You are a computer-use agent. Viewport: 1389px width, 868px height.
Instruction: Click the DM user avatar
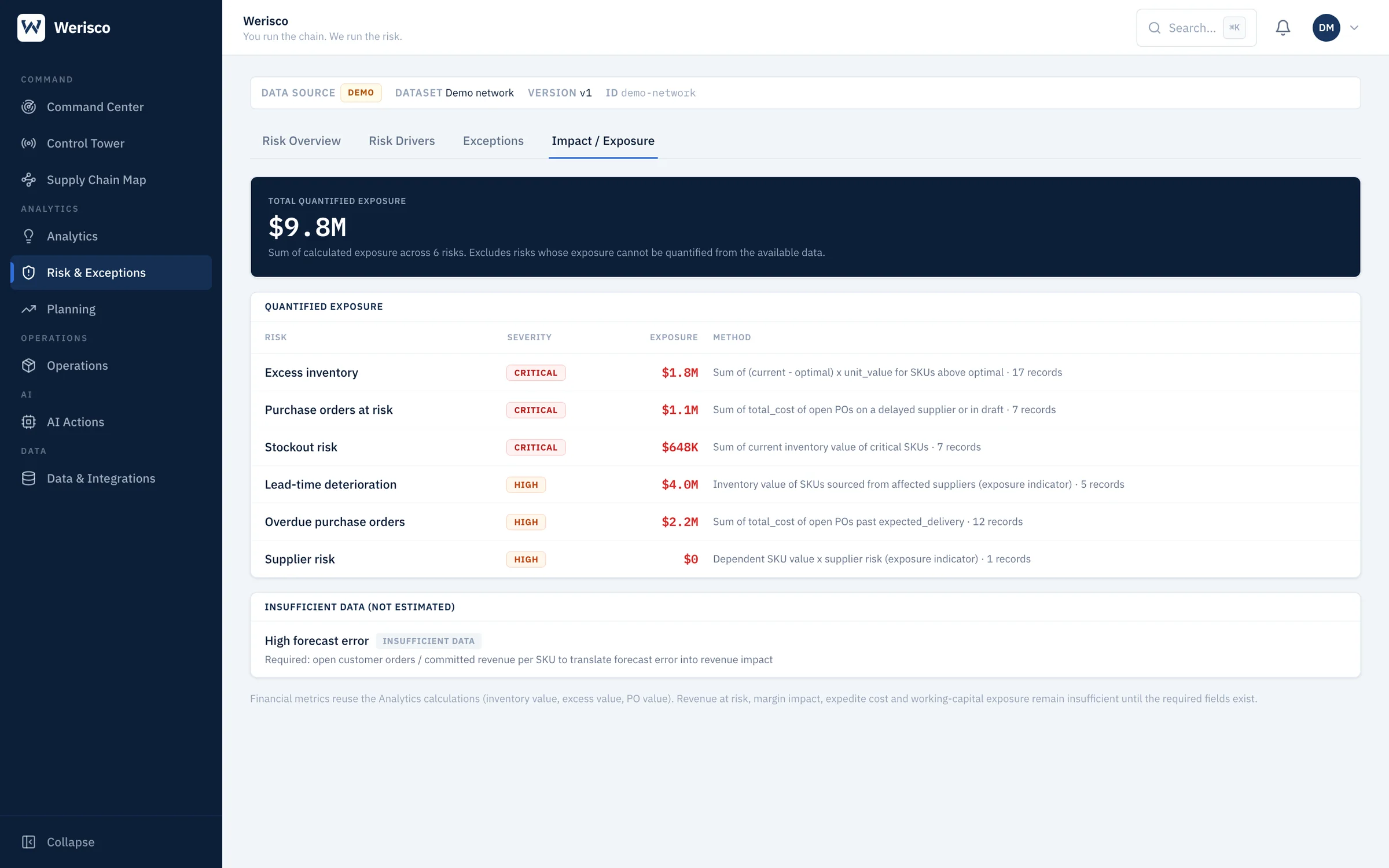pyautogui.click(x=1326, y=28)
